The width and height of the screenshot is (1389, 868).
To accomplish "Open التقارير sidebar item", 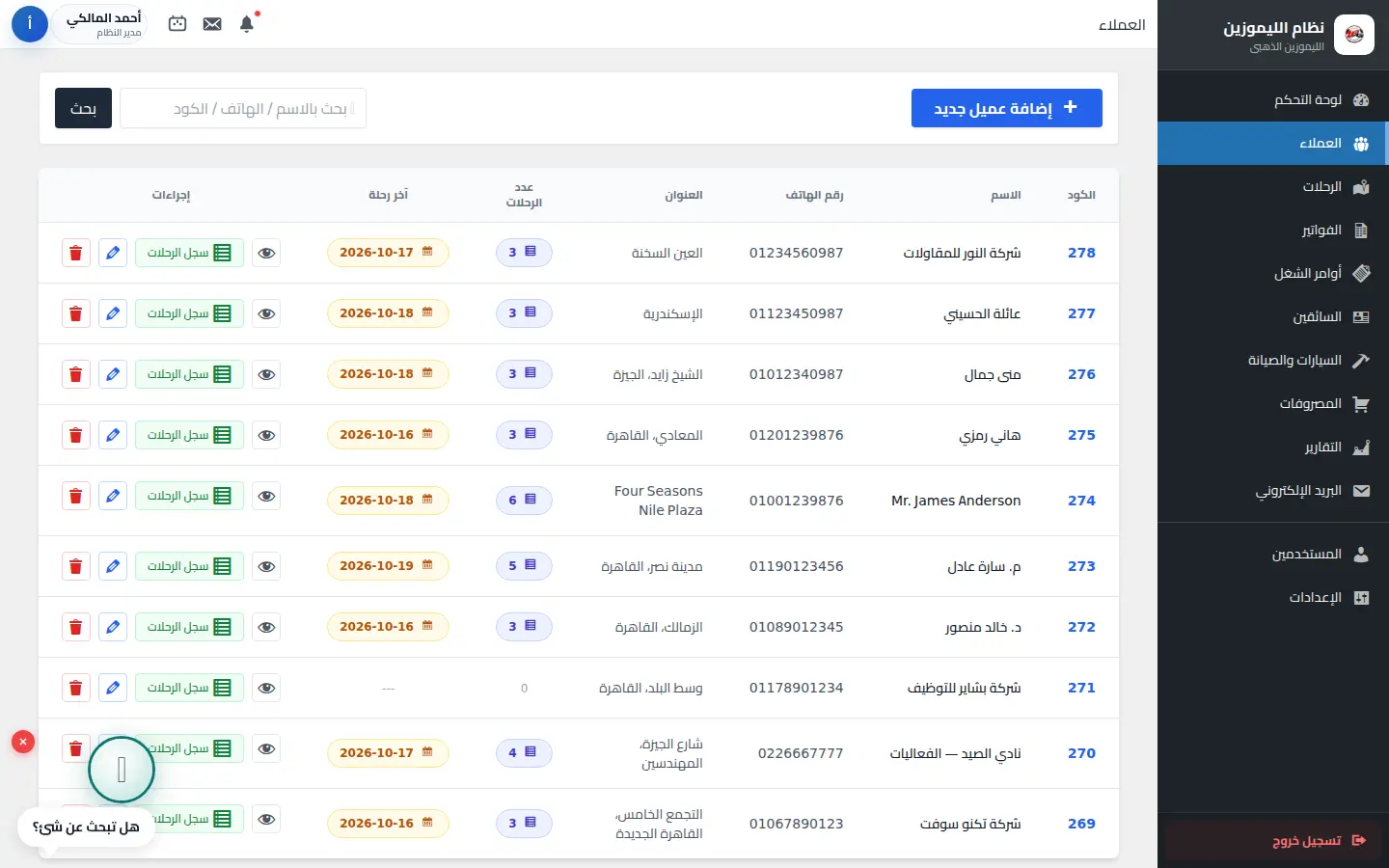I will coord(1273,447).
